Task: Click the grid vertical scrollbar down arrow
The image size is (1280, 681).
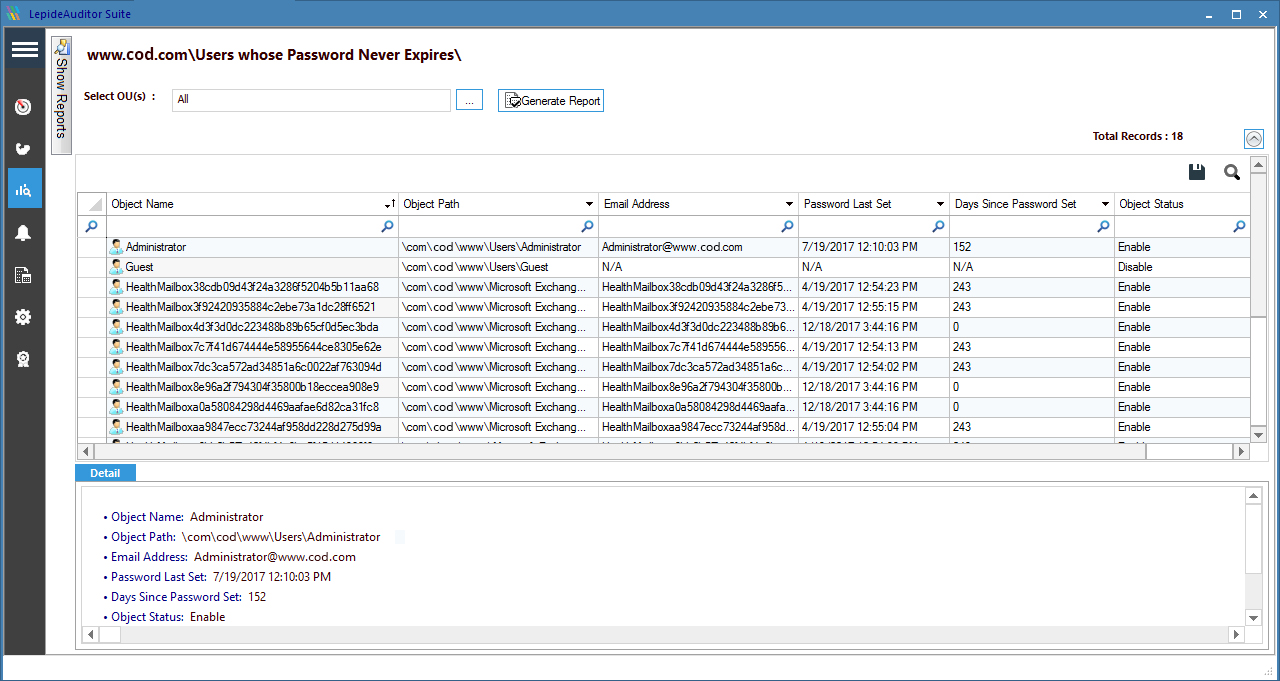Action: (x=1259, y=434)
